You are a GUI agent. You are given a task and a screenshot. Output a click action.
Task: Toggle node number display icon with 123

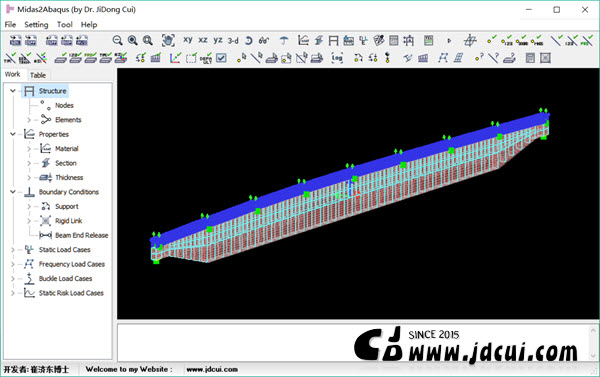click(507, 40)
